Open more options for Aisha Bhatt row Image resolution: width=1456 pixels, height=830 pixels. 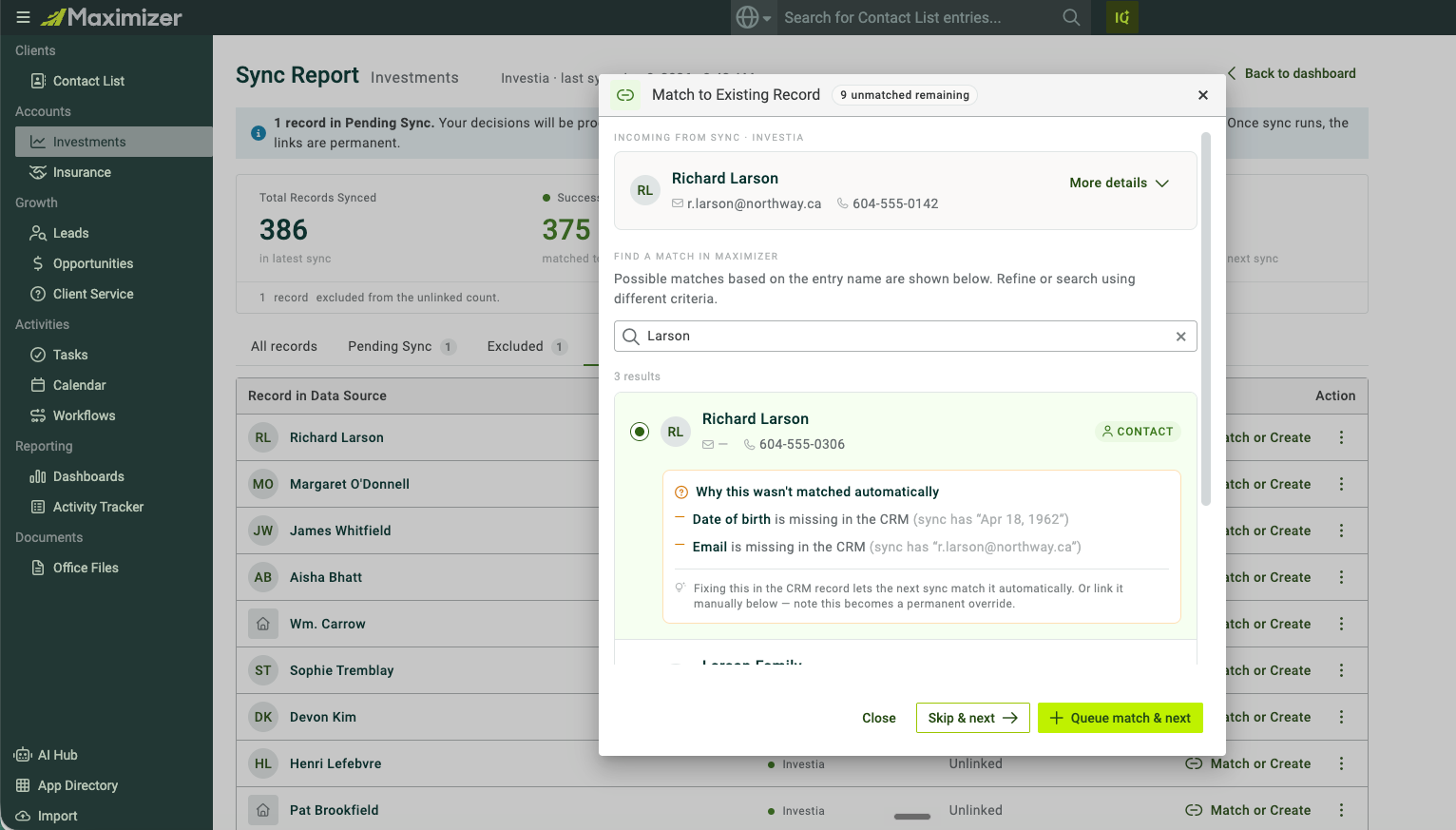[x=1341, y=577]
